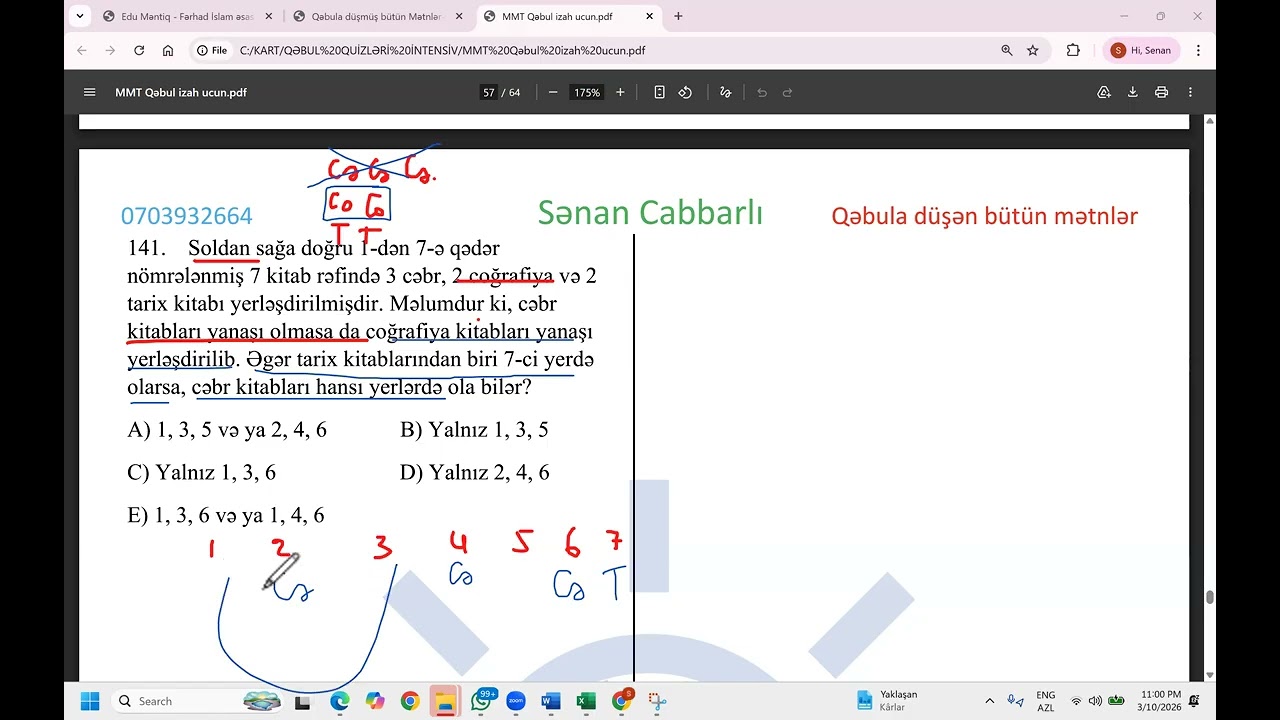The image size is (1280, 720).
Task: Switch the ENG AZL input language
Action: 1045,701
